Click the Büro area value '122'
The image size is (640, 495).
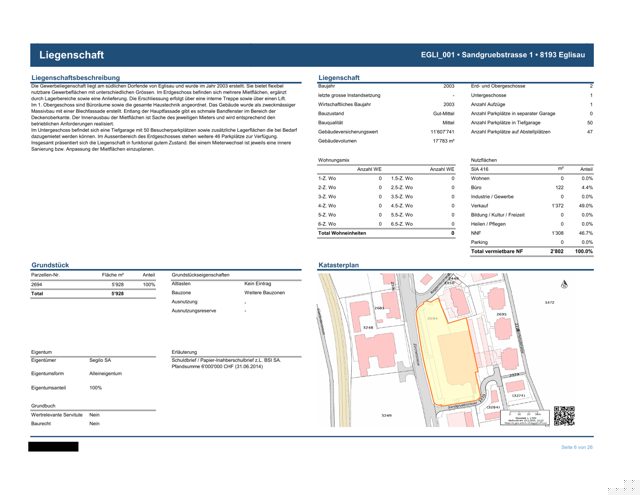point(559,187)
